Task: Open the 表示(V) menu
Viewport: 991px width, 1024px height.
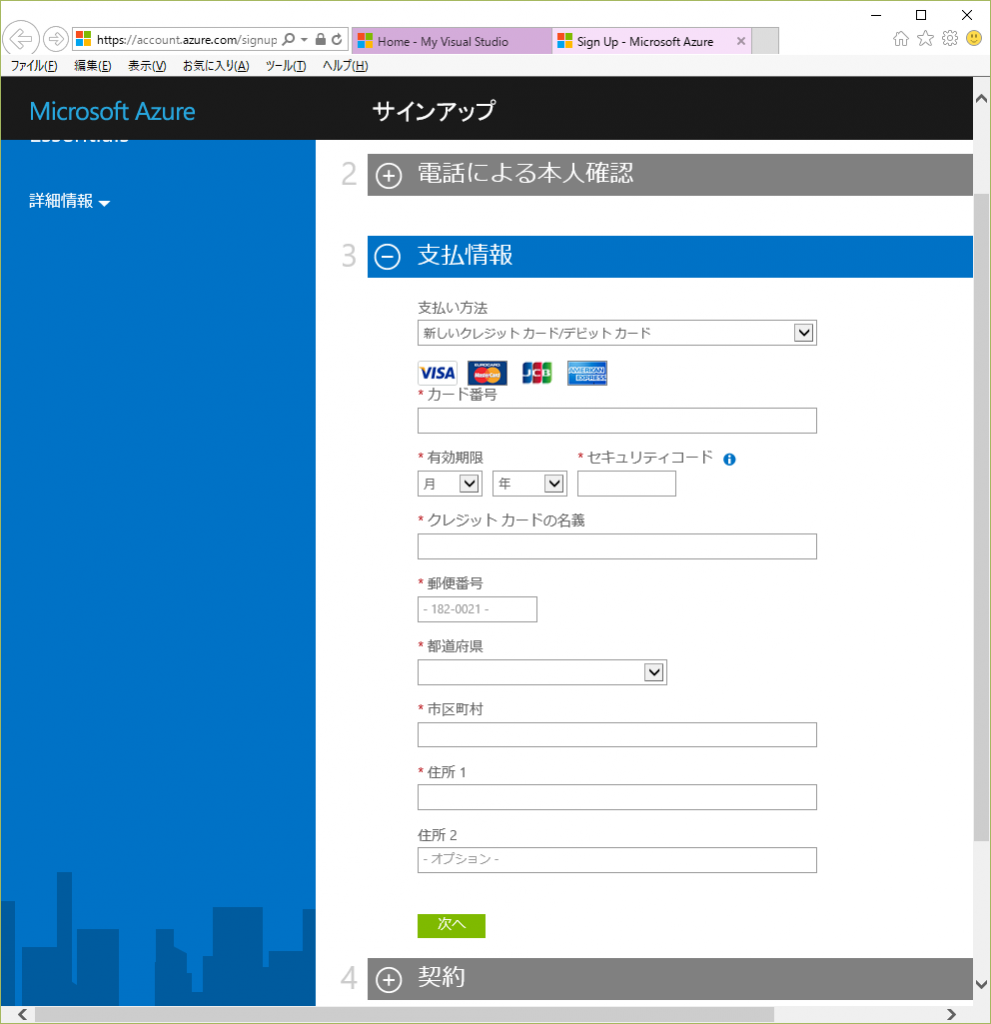Action: (x=147, y=66)
